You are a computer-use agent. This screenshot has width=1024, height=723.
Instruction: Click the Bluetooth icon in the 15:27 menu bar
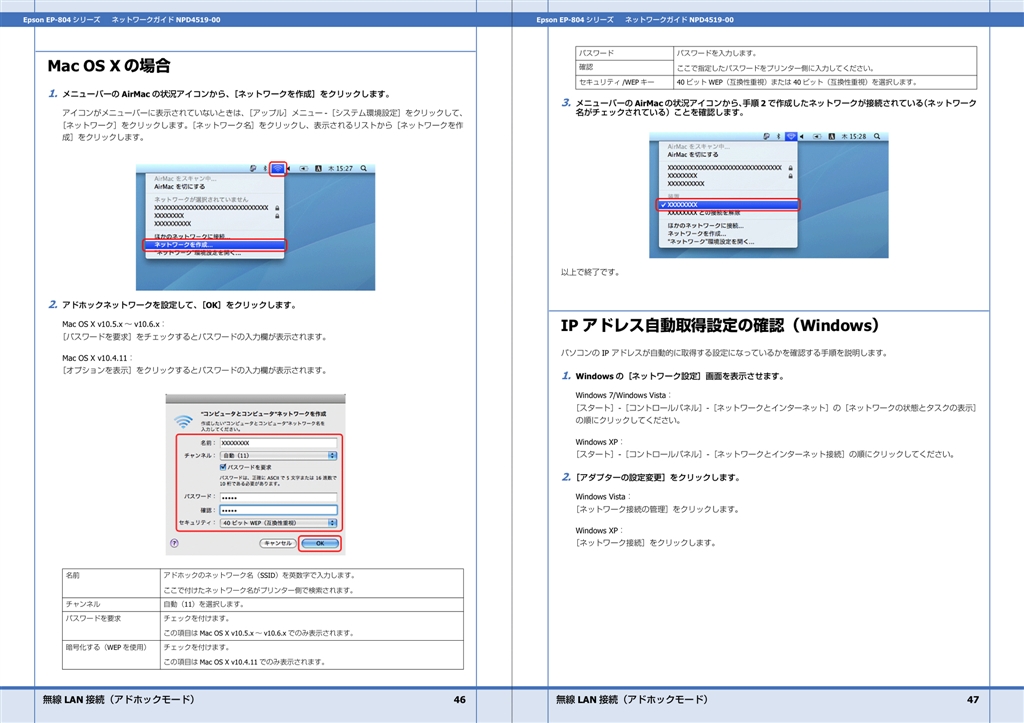coord(265,169)
